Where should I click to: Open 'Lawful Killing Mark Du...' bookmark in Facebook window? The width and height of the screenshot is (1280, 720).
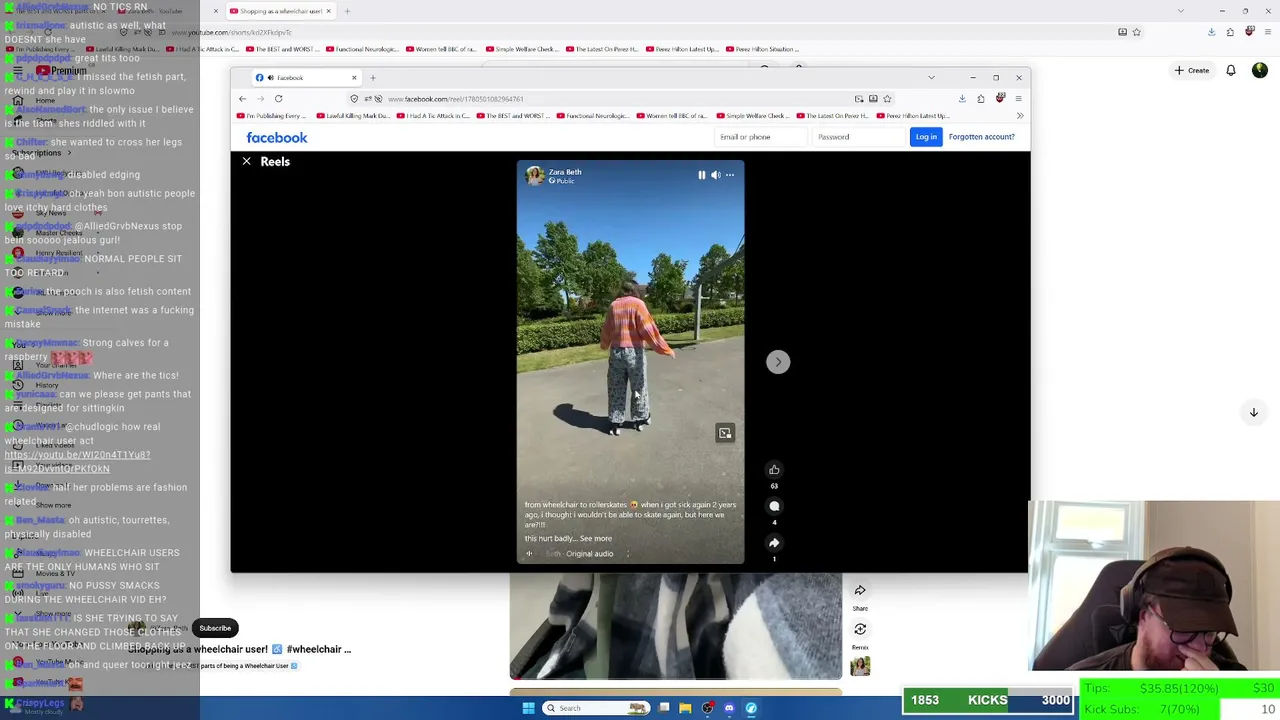(352, 116)
